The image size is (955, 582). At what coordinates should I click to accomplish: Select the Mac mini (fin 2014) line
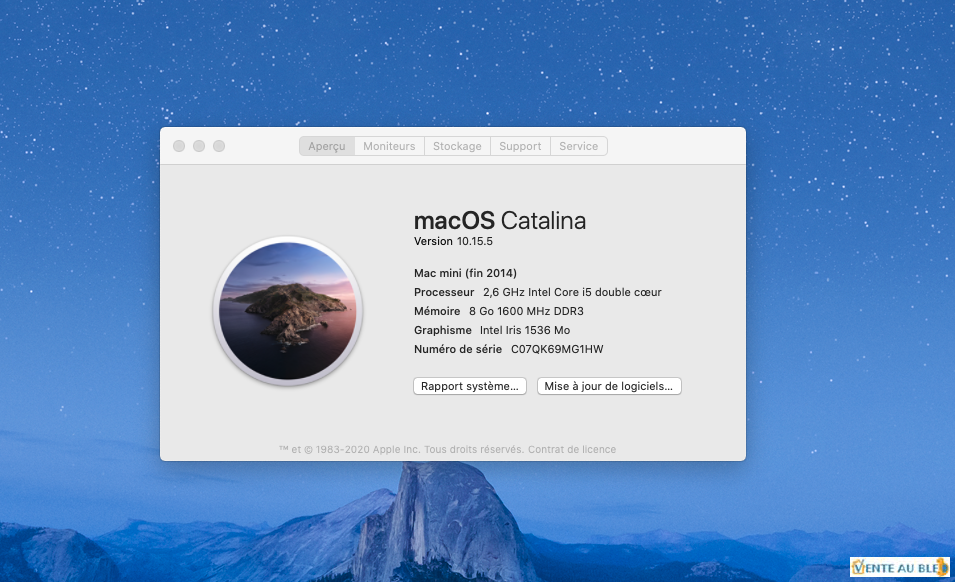[465, 273]
